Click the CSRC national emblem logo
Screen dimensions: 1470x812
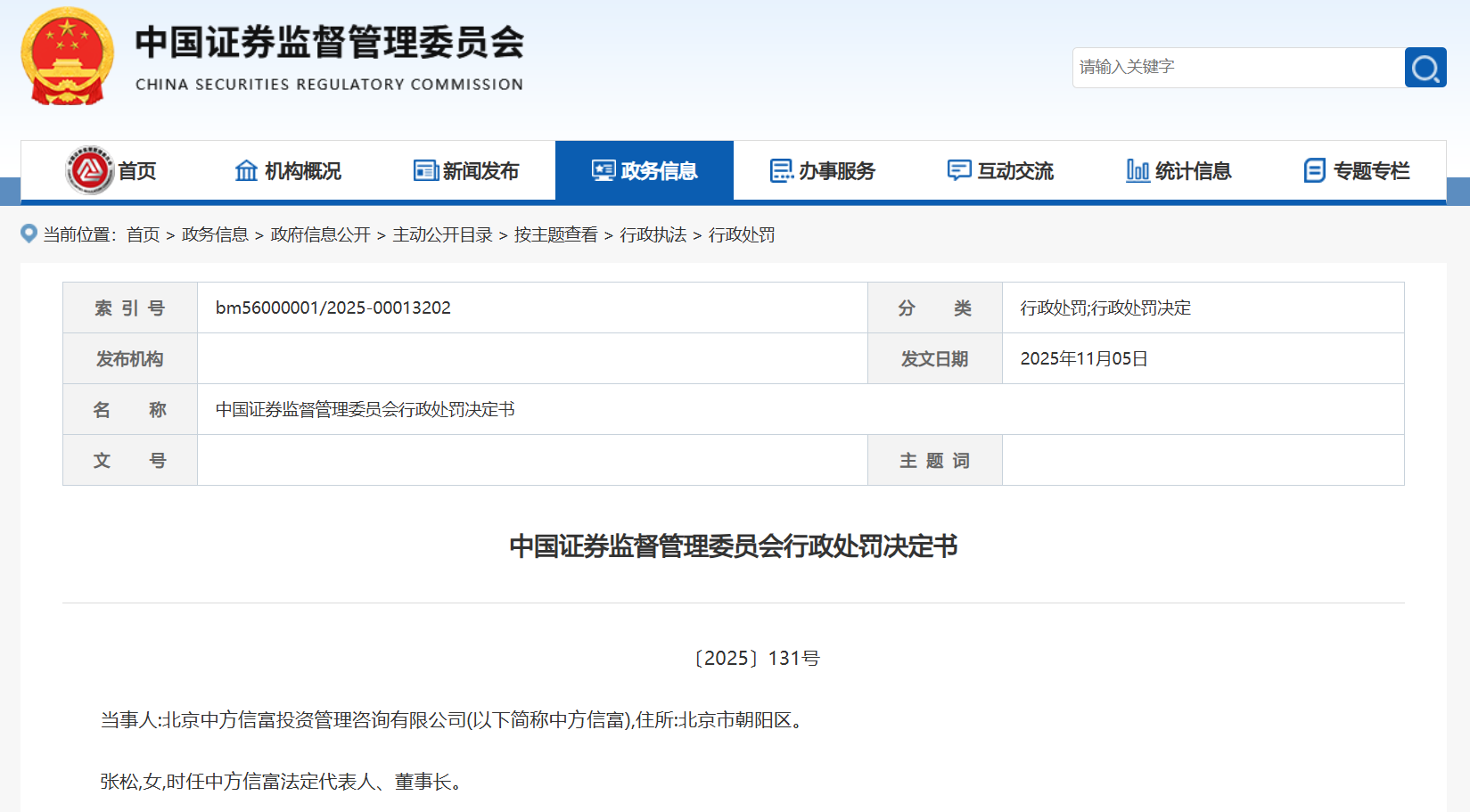coord(67,56)
